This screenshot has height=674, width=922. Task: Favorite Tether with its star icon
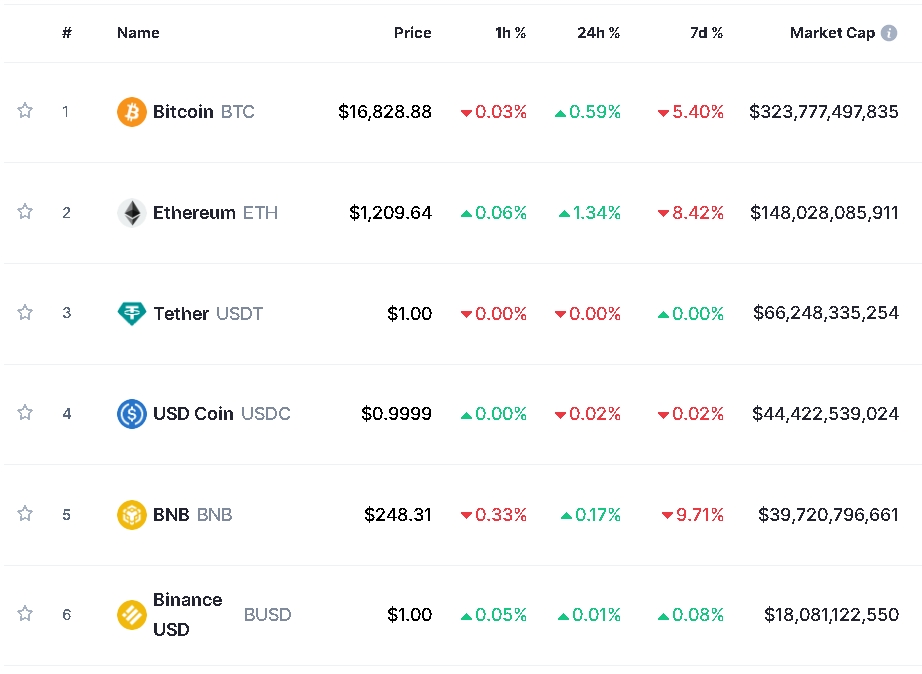[x=25, y=313]
